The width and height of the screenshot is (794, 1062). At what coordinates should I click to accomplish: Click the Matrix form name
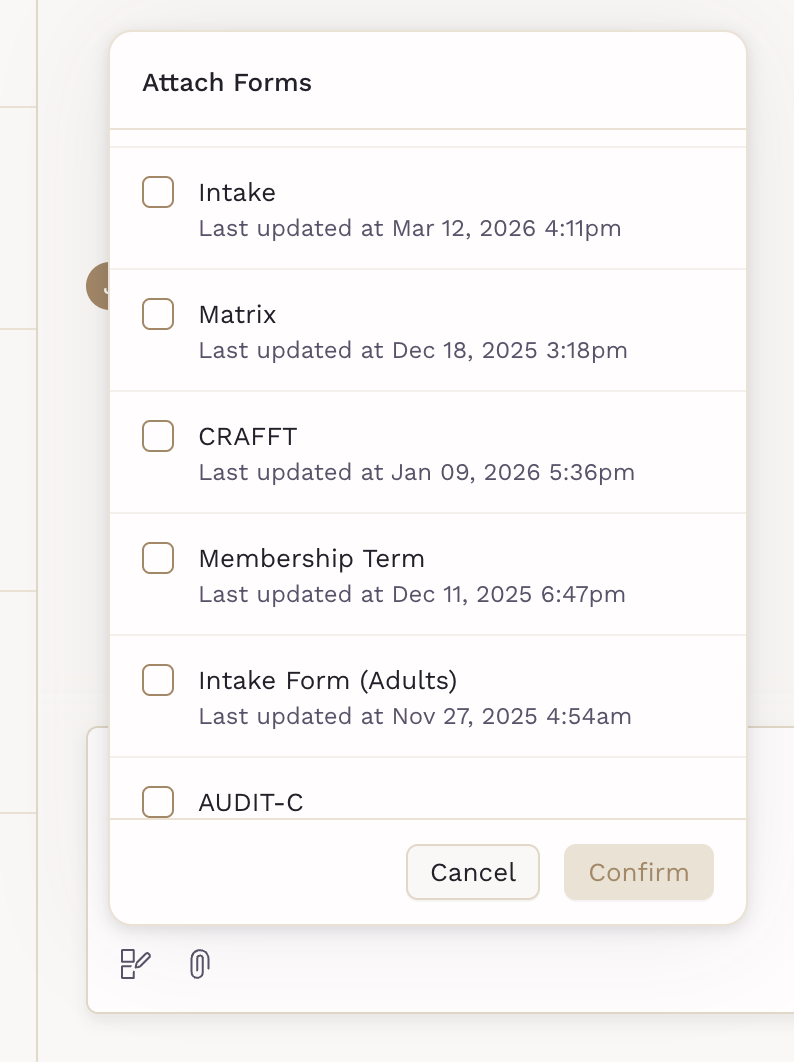point(237,315)
